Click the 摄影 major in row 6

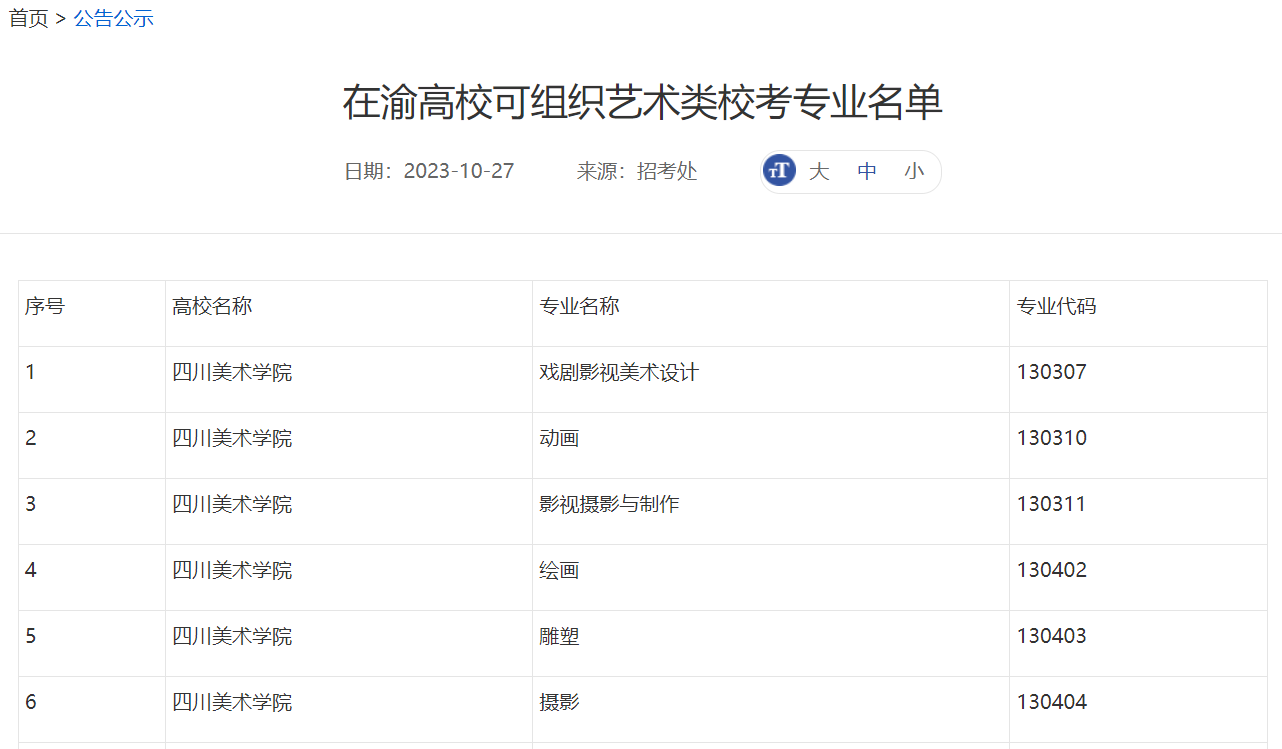coord(558,701)
